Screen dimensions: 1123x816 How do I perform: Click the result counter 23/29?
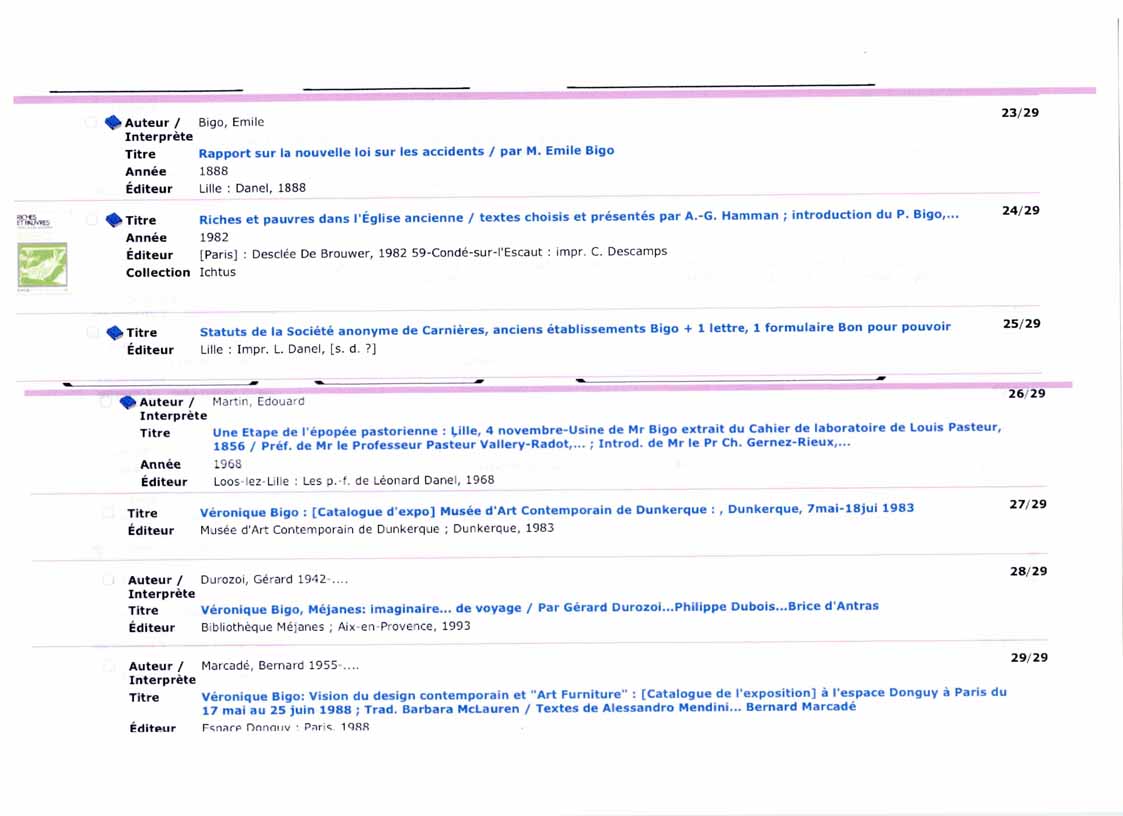[1020, 112]
